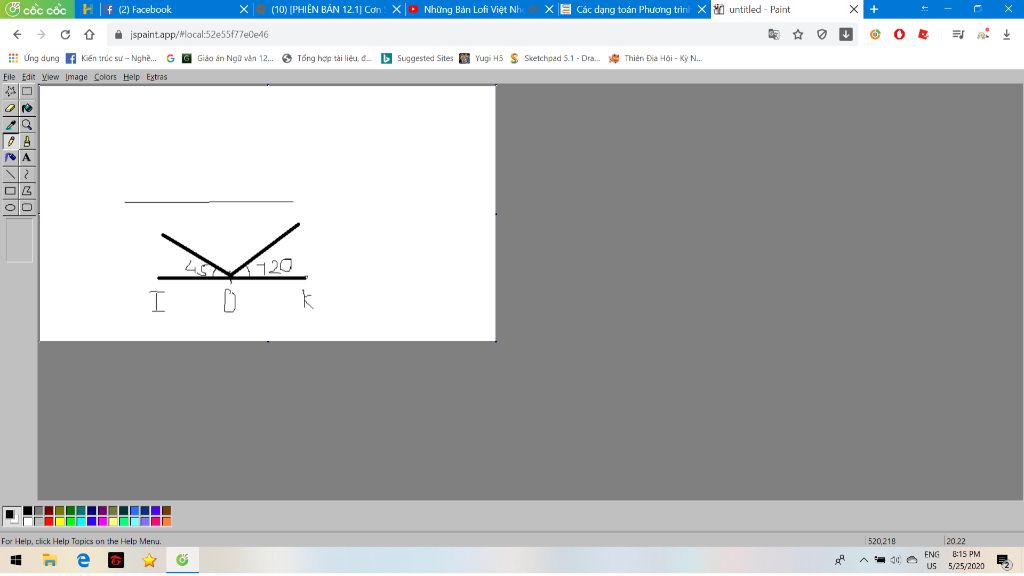Open the Extras menu
1024x576 pixels.
point(157,77)
